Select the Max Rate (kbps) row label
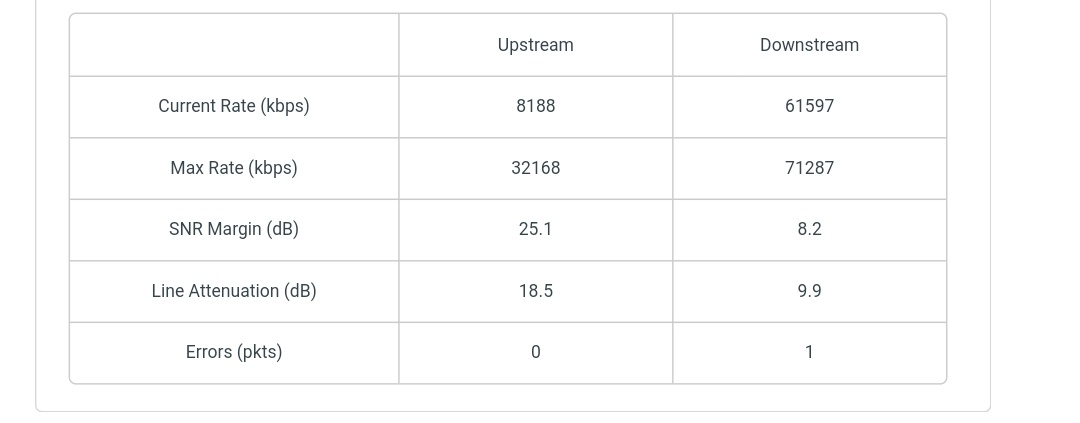 234,168
